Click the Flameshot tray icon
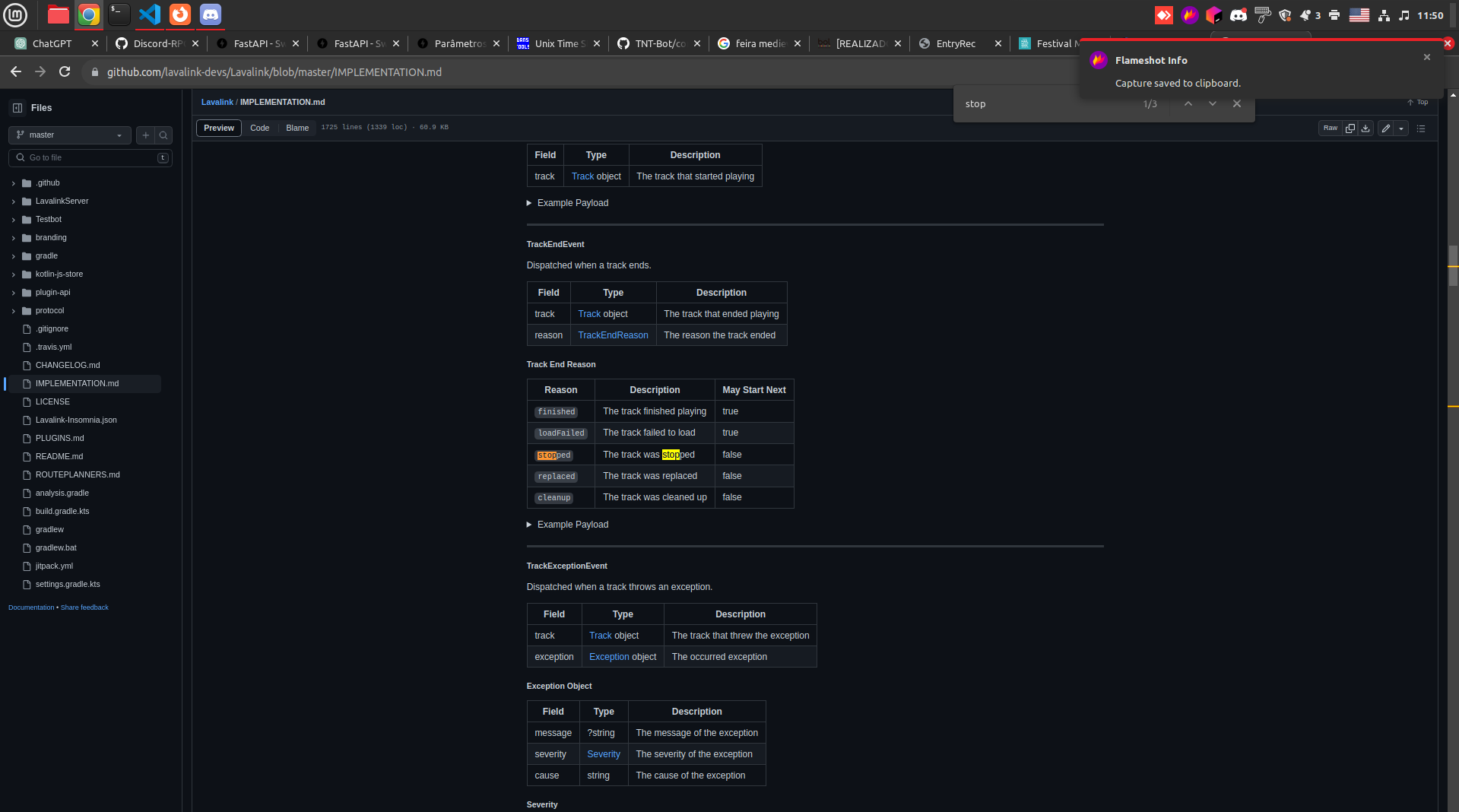Screen dimensions: 1459x812 (x=1190, y=15)
